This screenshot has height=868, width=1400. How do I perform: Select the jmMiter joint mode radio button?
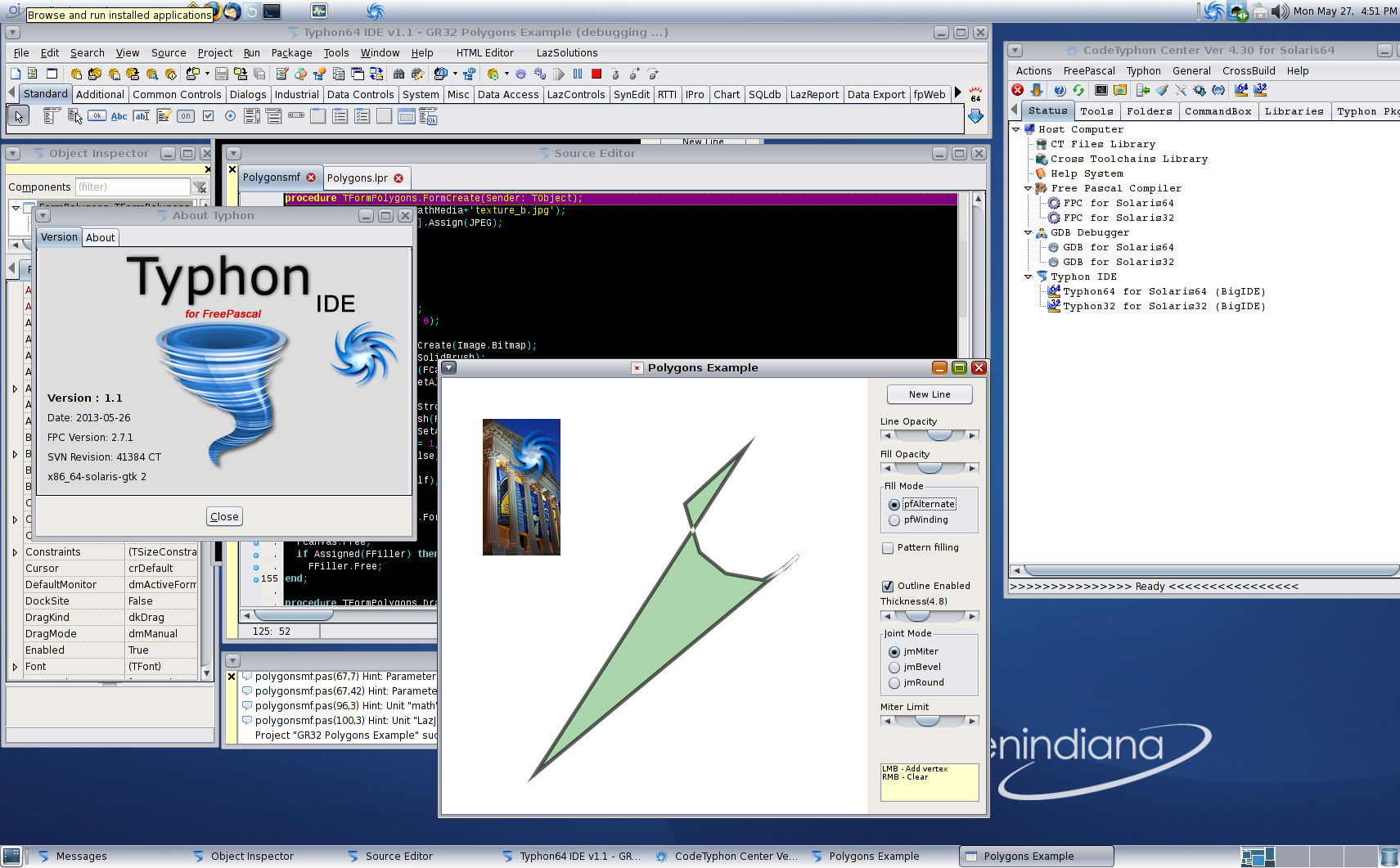894,652
